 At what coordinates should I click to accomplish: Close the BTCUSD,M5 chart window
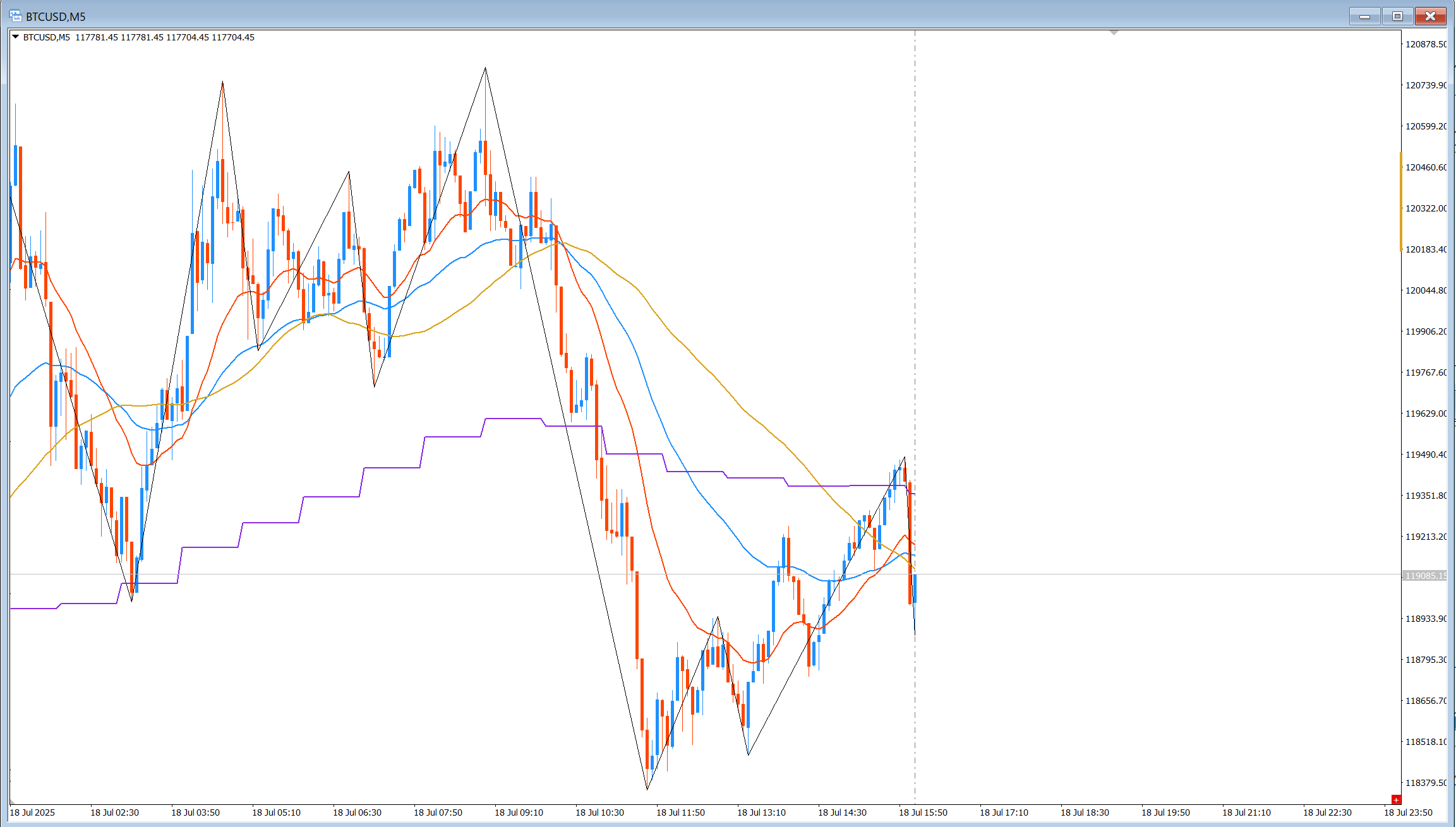[x=1430, y=16]
